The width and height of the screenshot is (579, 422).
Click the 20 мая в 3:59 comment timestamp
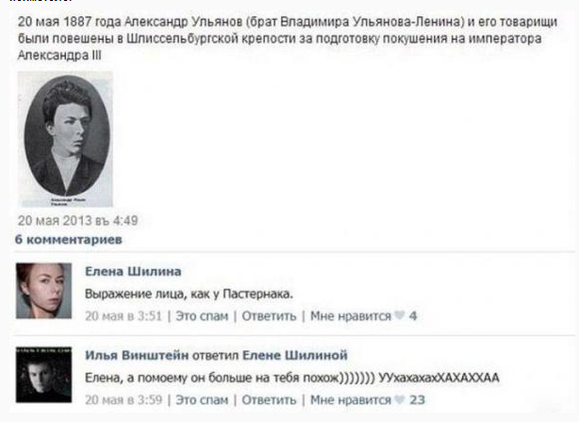point(124,400)
